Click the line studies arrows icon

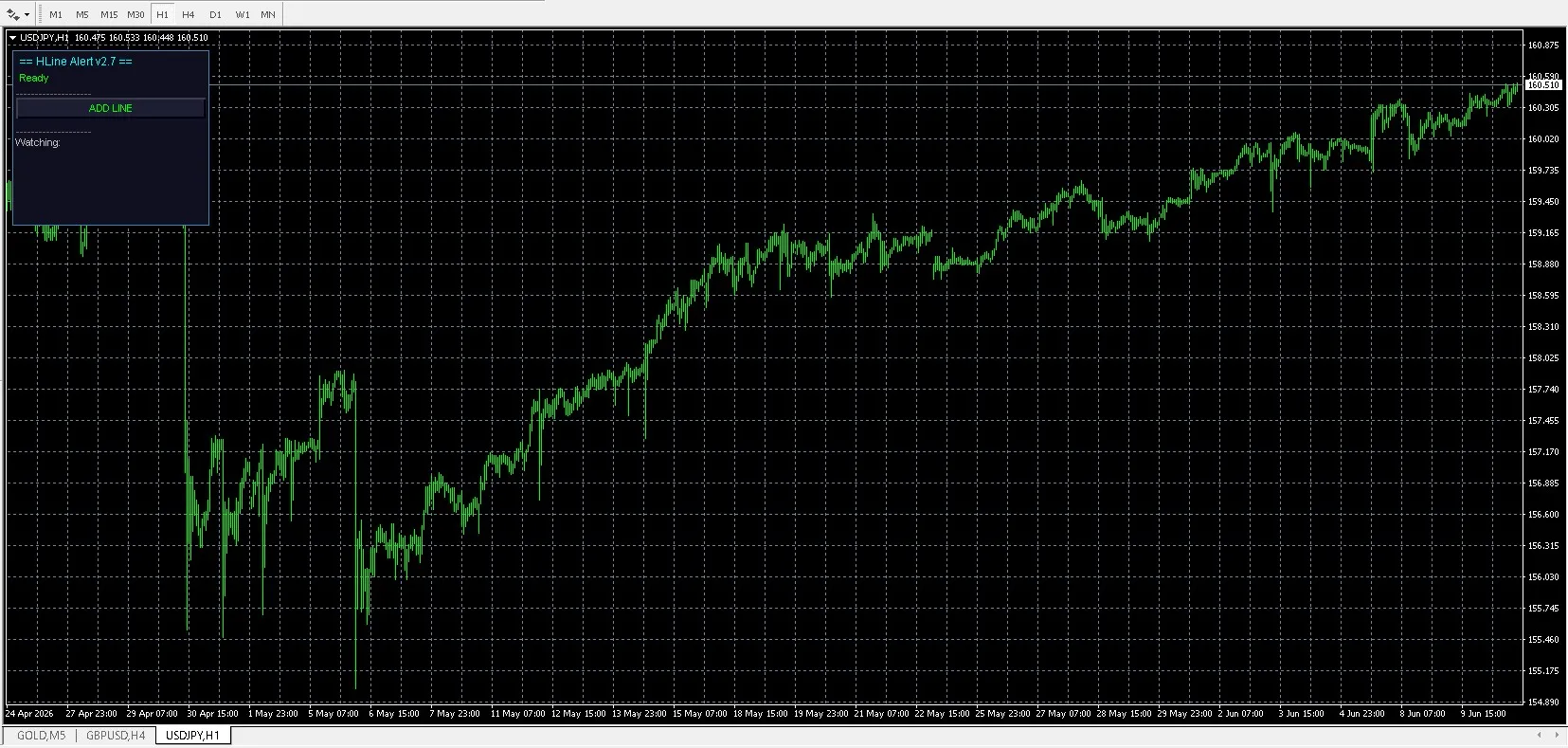(x=13, y=14)
